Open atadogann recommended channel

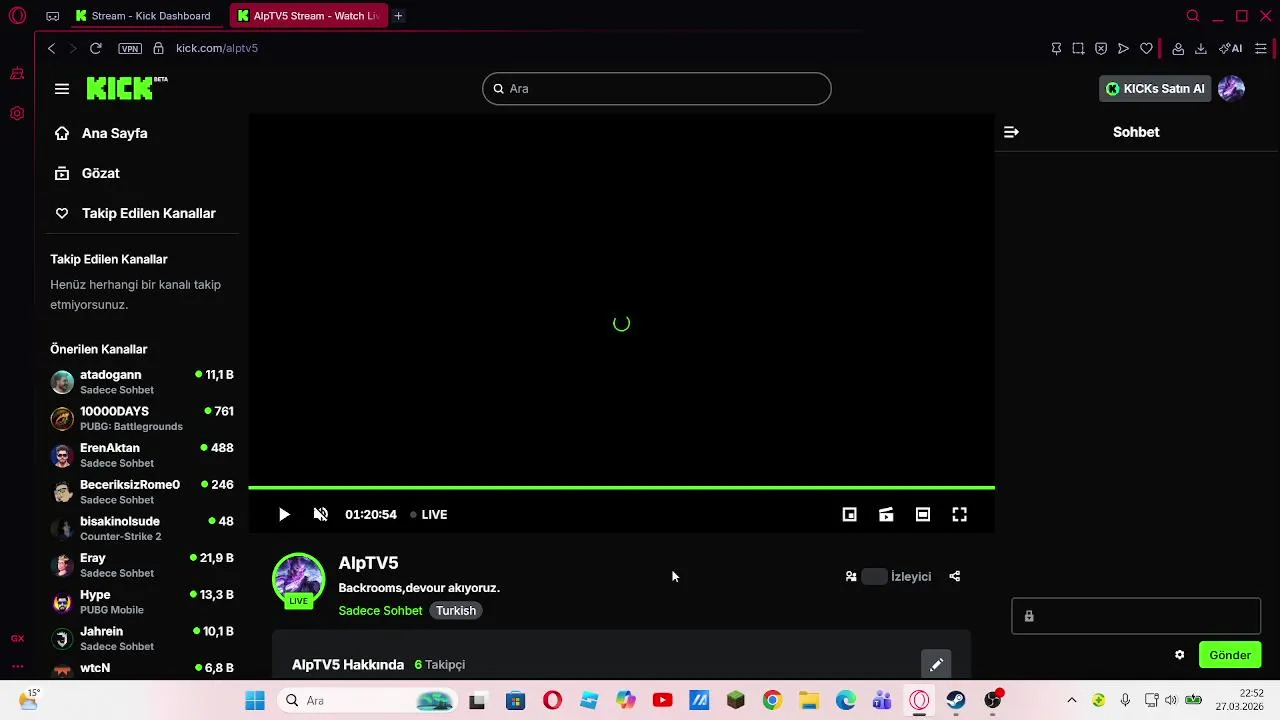click(143, 382)
